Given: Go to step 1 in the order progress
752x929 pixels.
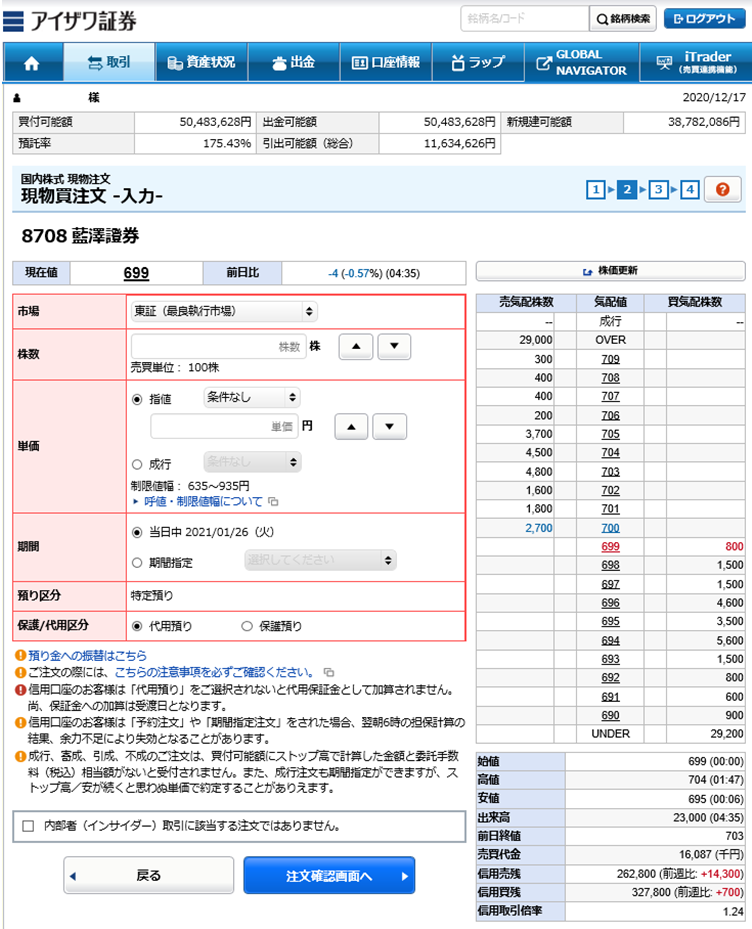Looking at the screenshot, I should click(x=596, y=190).
